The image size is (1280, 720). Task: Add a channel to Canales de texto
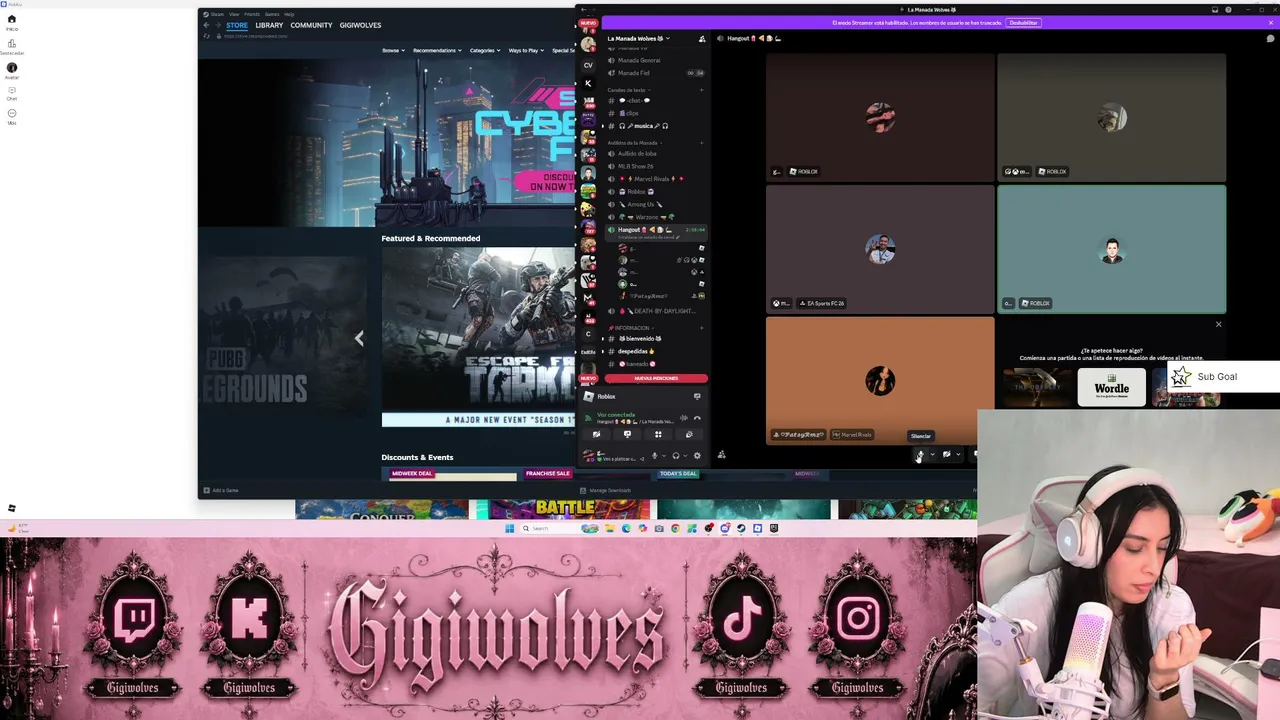(702, 90)
